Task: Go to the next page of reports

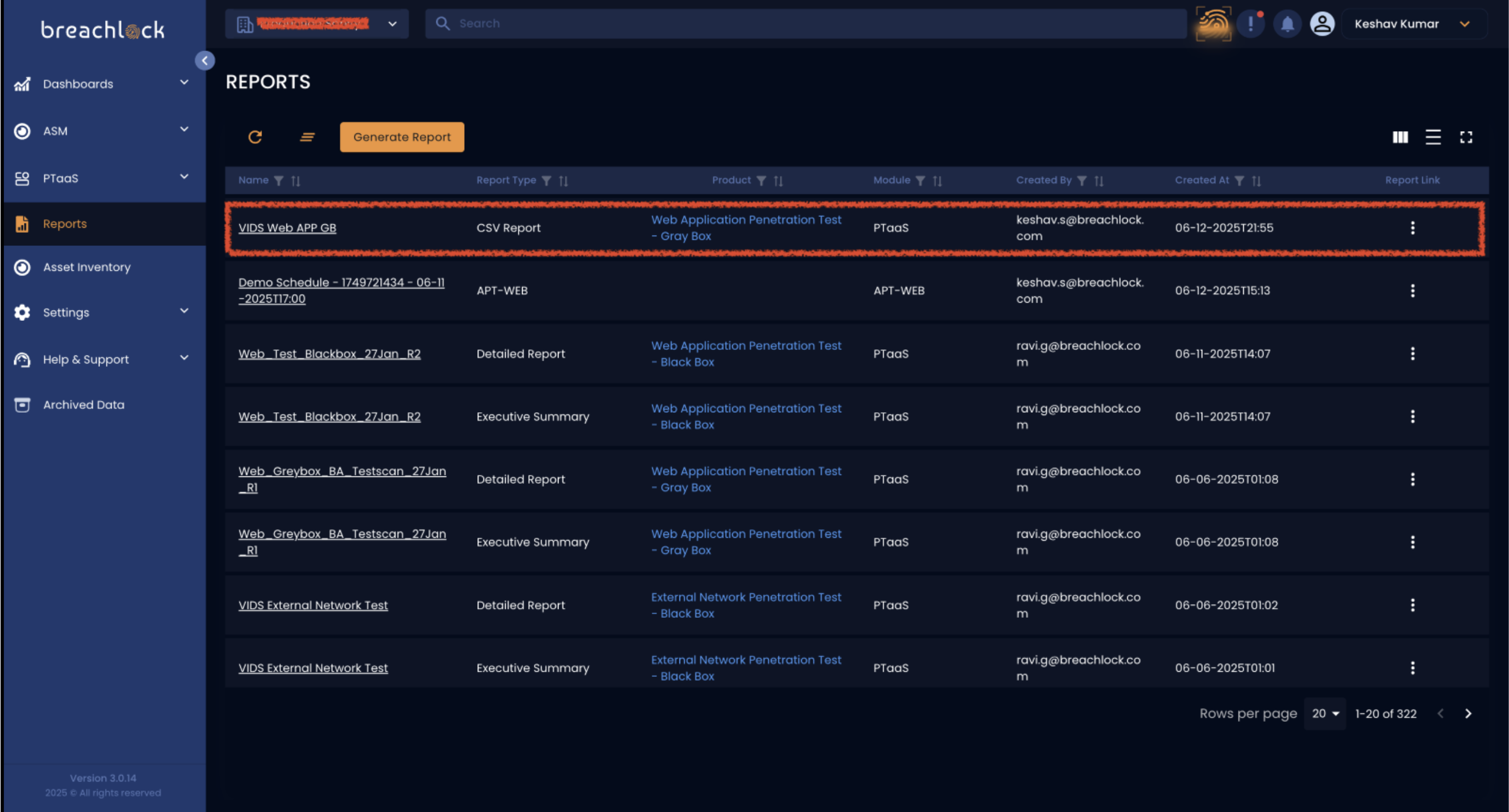Action: tap(1468, 714)
